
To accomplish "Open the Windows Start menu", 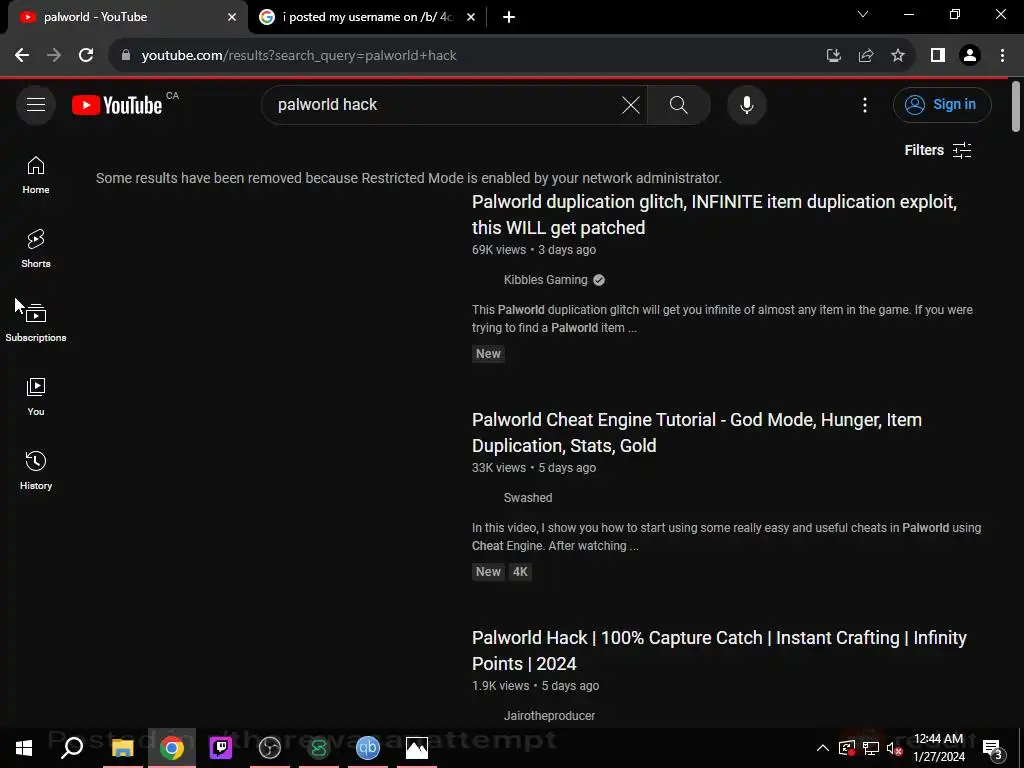I will coord(24,748).
